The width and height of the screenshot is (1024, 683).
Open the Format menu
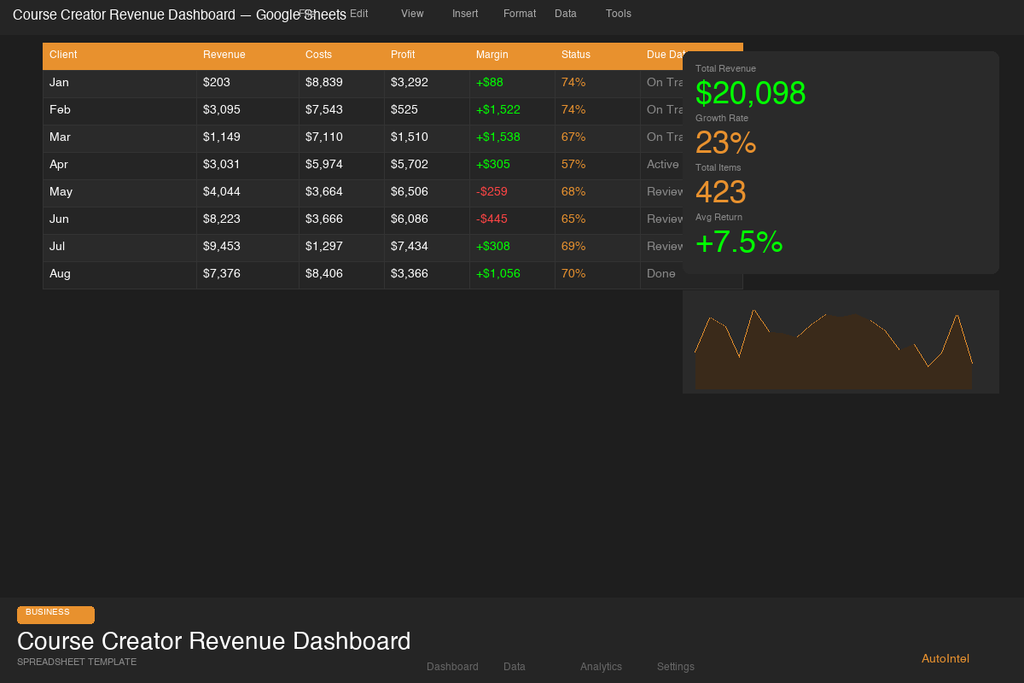click(519, 14)
